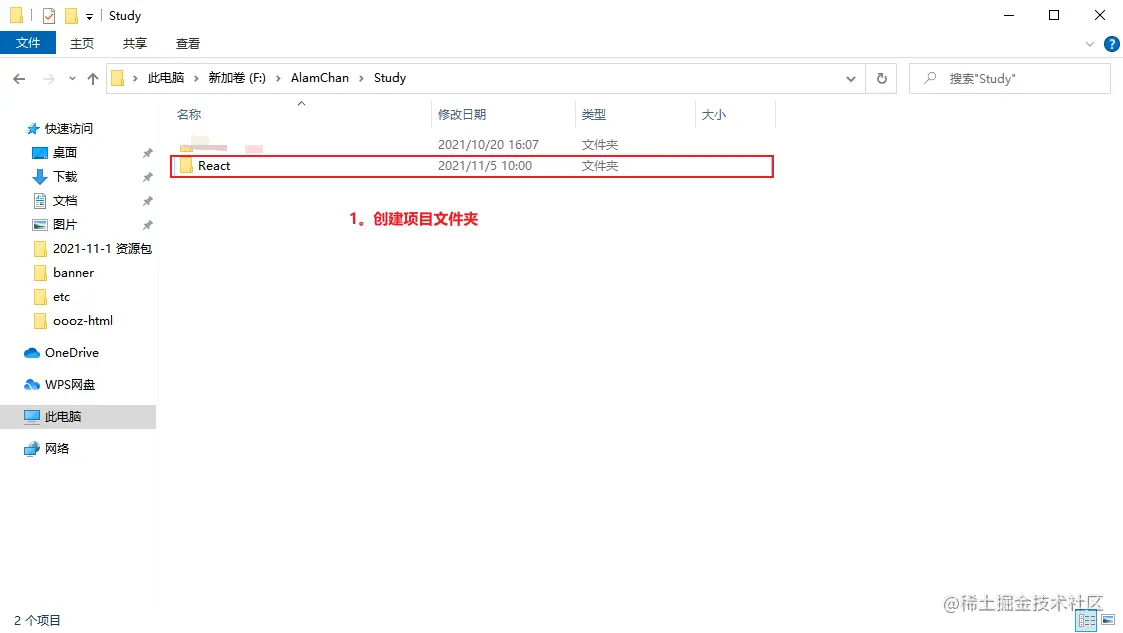Select AlamChan in the breadcrumb path
Screen dimensions: 1123x633
click(x=319, y=78)
